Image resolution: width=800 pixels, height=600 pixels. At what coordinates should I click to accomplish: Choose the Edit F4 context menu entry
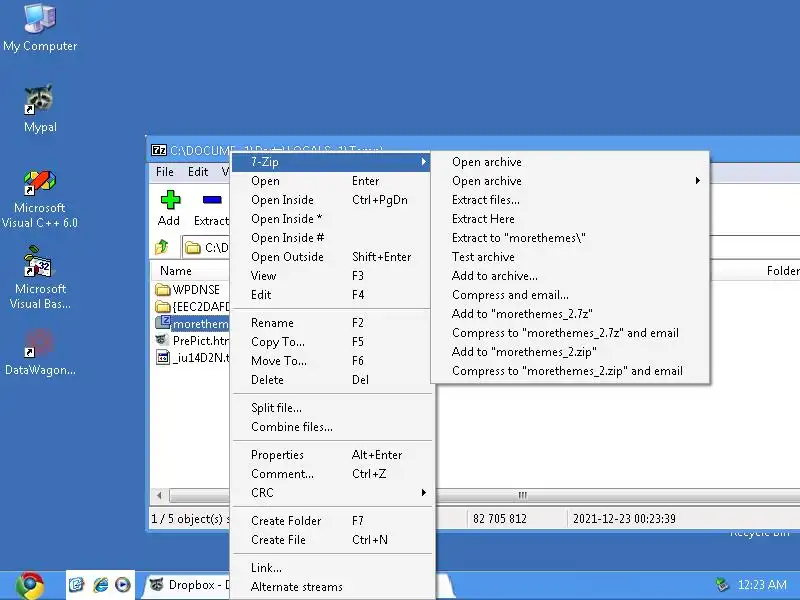click(x=331, y=294)
